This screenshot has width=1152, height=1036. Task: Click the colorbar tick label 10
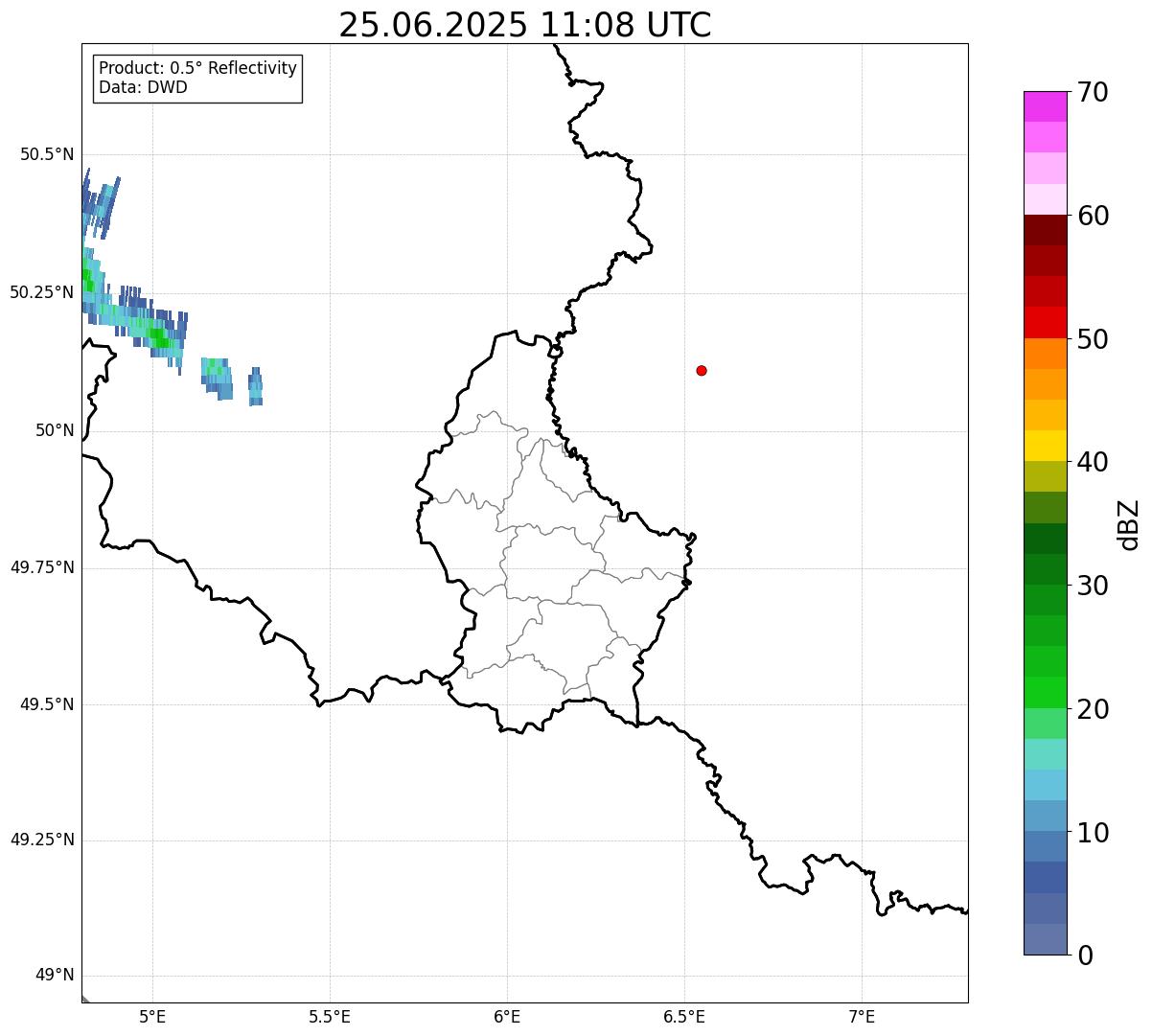click(x=1093, y=833)
